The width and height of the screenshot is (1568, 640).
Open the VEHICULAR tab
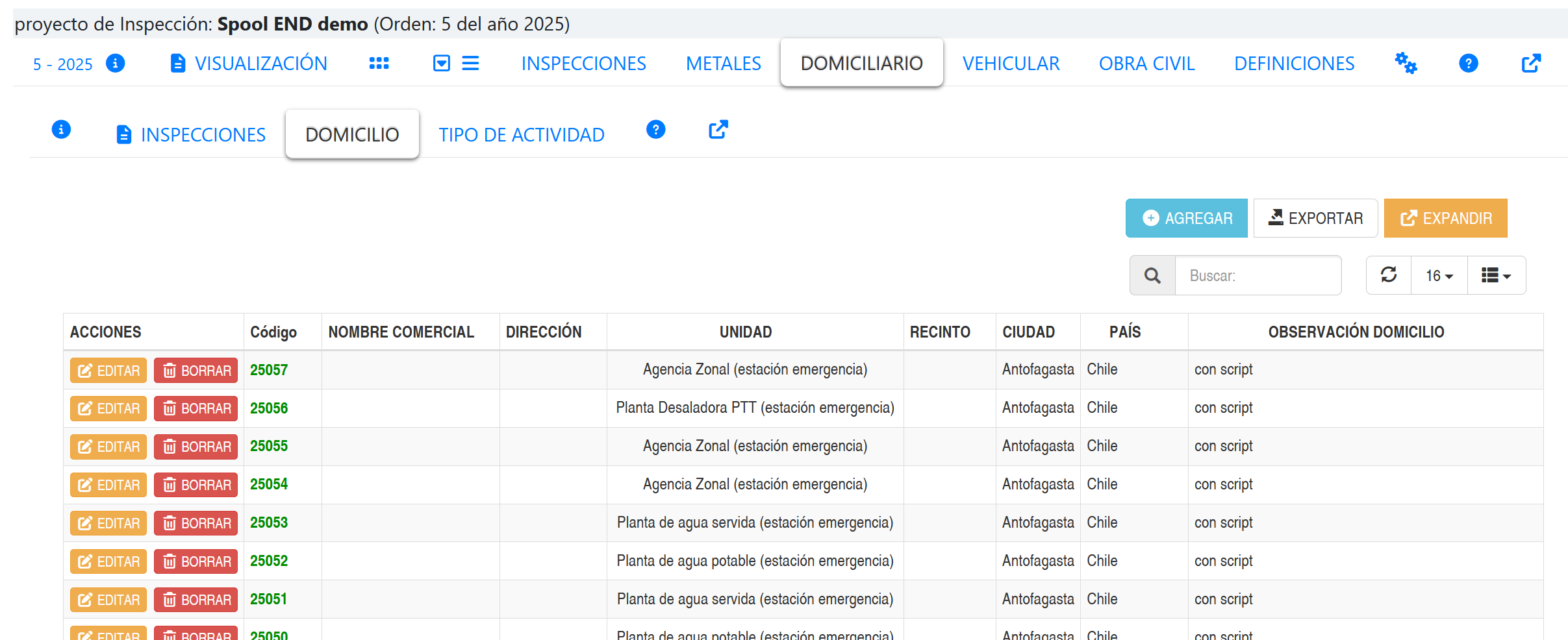click(1011, 64)
